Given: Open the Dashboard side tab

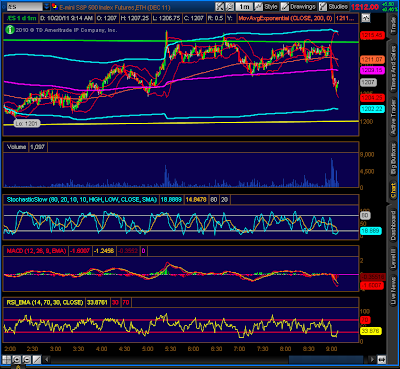Looking at the screenshot, I should coord(394,225).
